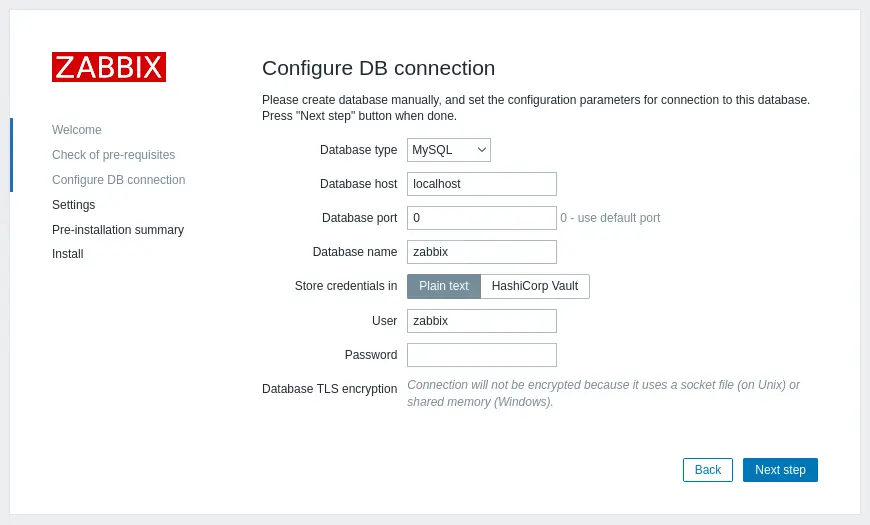Choose HashiCorp Vault credential storage
Viewport: 870px width, 525px height.
(x=534, y=286)
